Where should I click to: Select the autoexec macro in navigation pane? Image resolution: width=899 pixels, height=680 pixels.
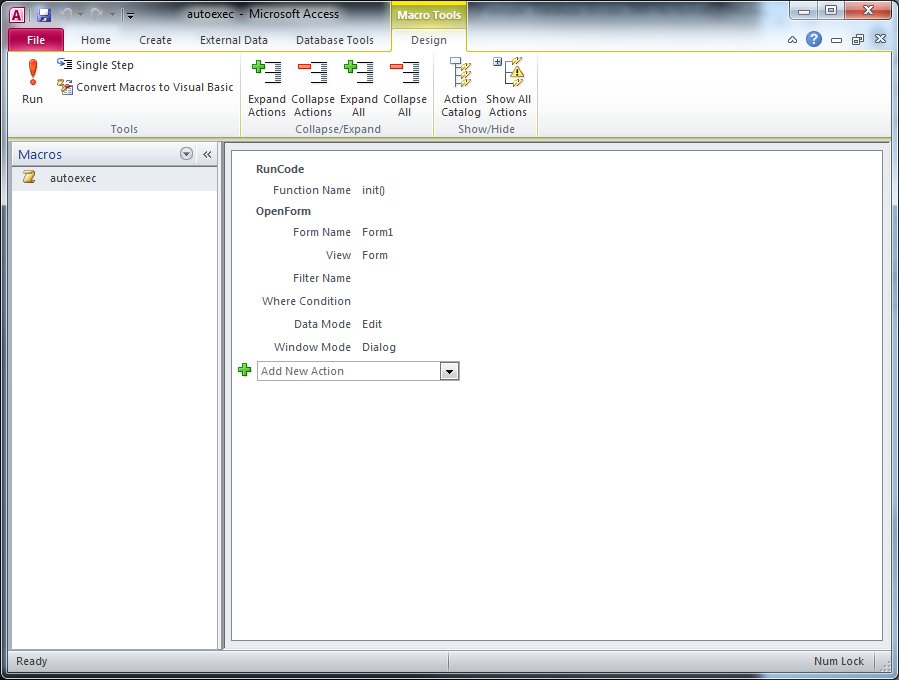pyautogui.click(x=115, y=178)
